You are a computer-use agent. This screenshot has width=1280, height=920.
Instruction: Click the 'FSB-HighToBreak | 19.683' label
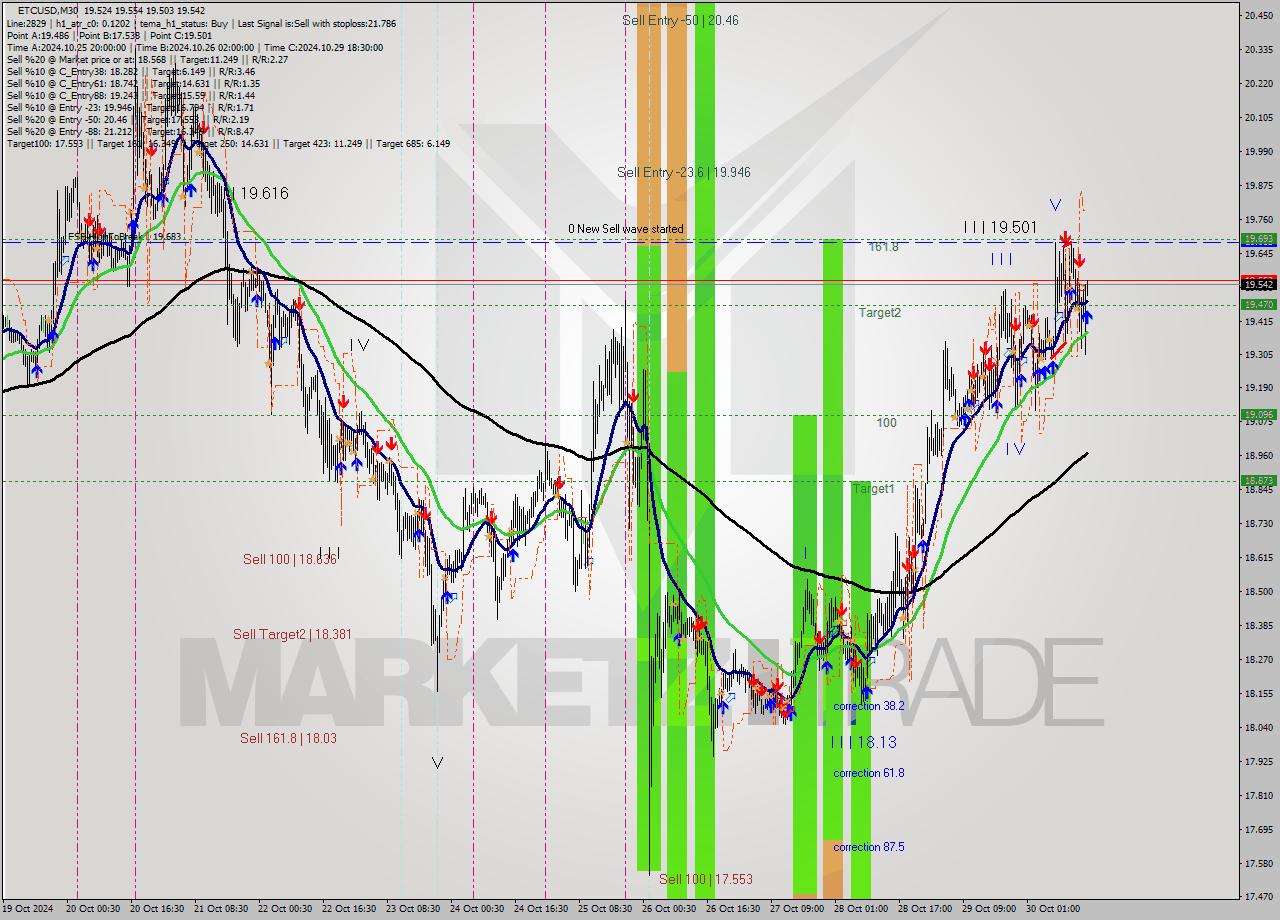point(124,237)
